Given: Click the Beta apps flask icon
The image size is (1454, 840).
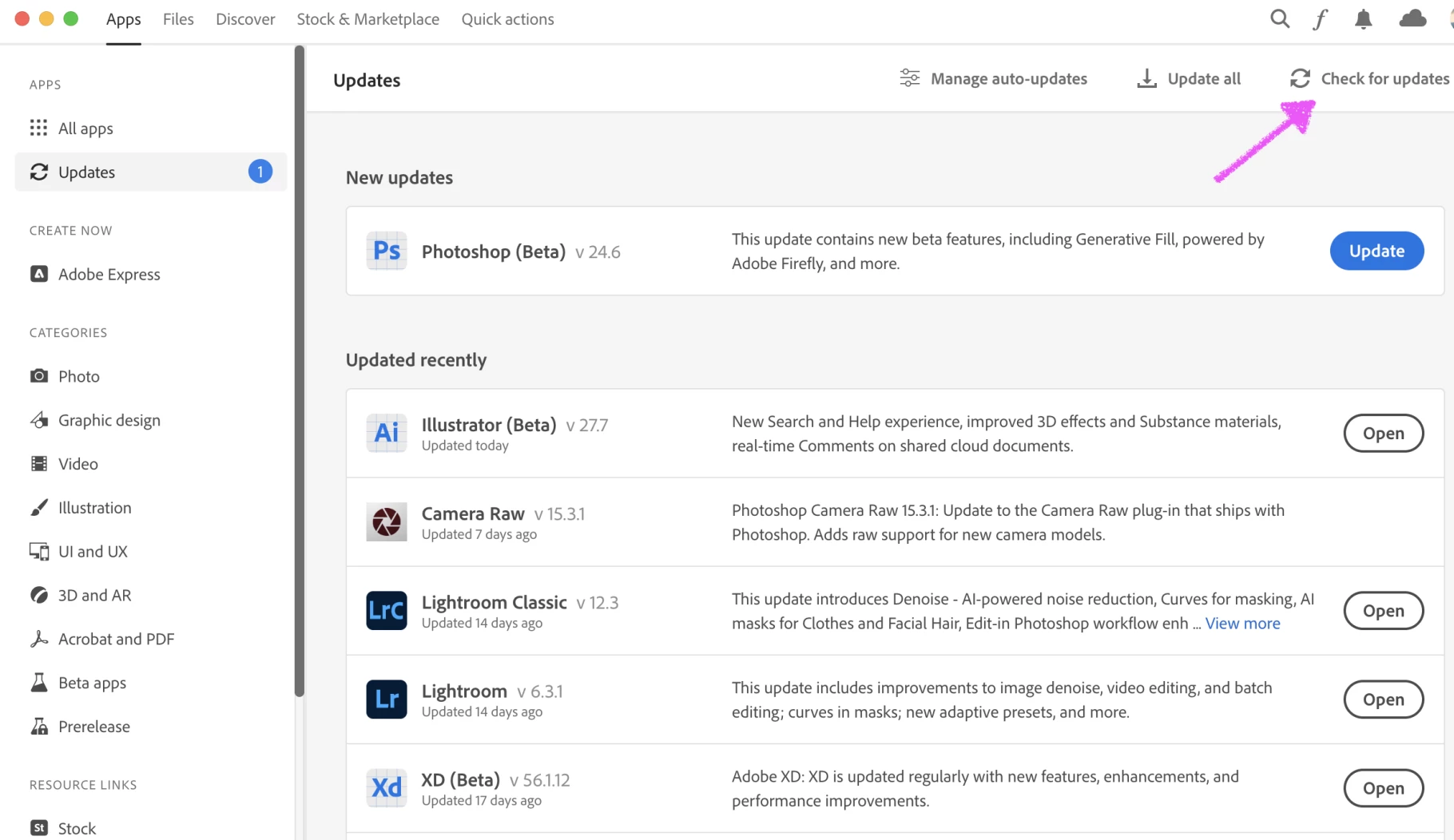Looking at the screenshot, I should pyautogui.click(x=38, y=683).
